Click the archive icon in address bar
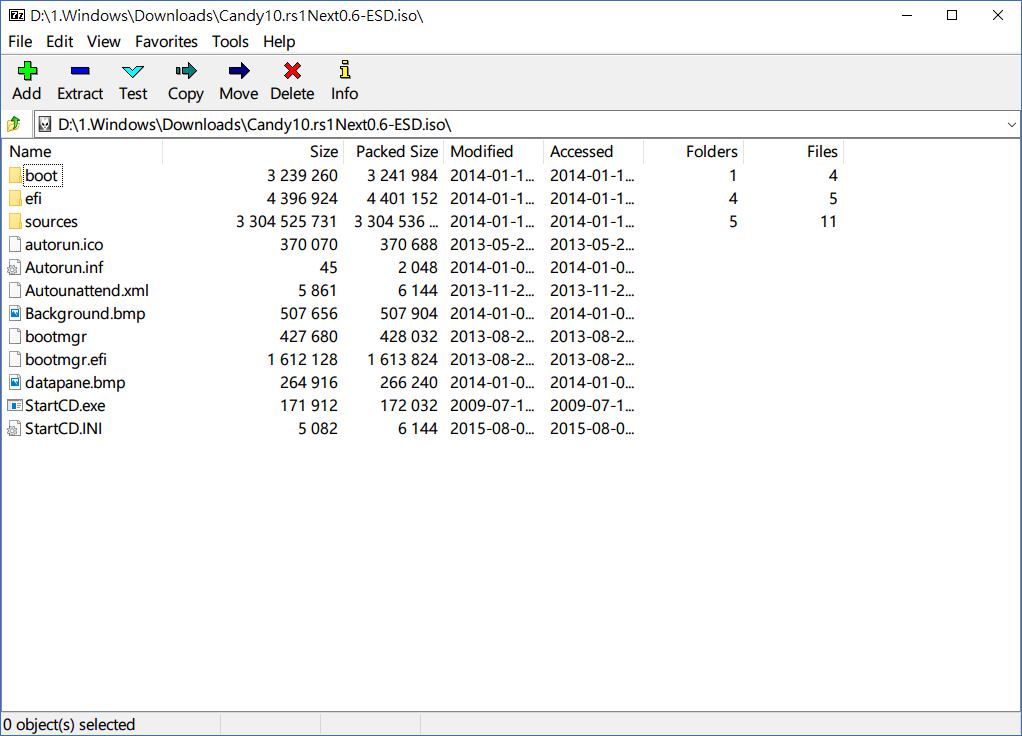 point(44,124)
